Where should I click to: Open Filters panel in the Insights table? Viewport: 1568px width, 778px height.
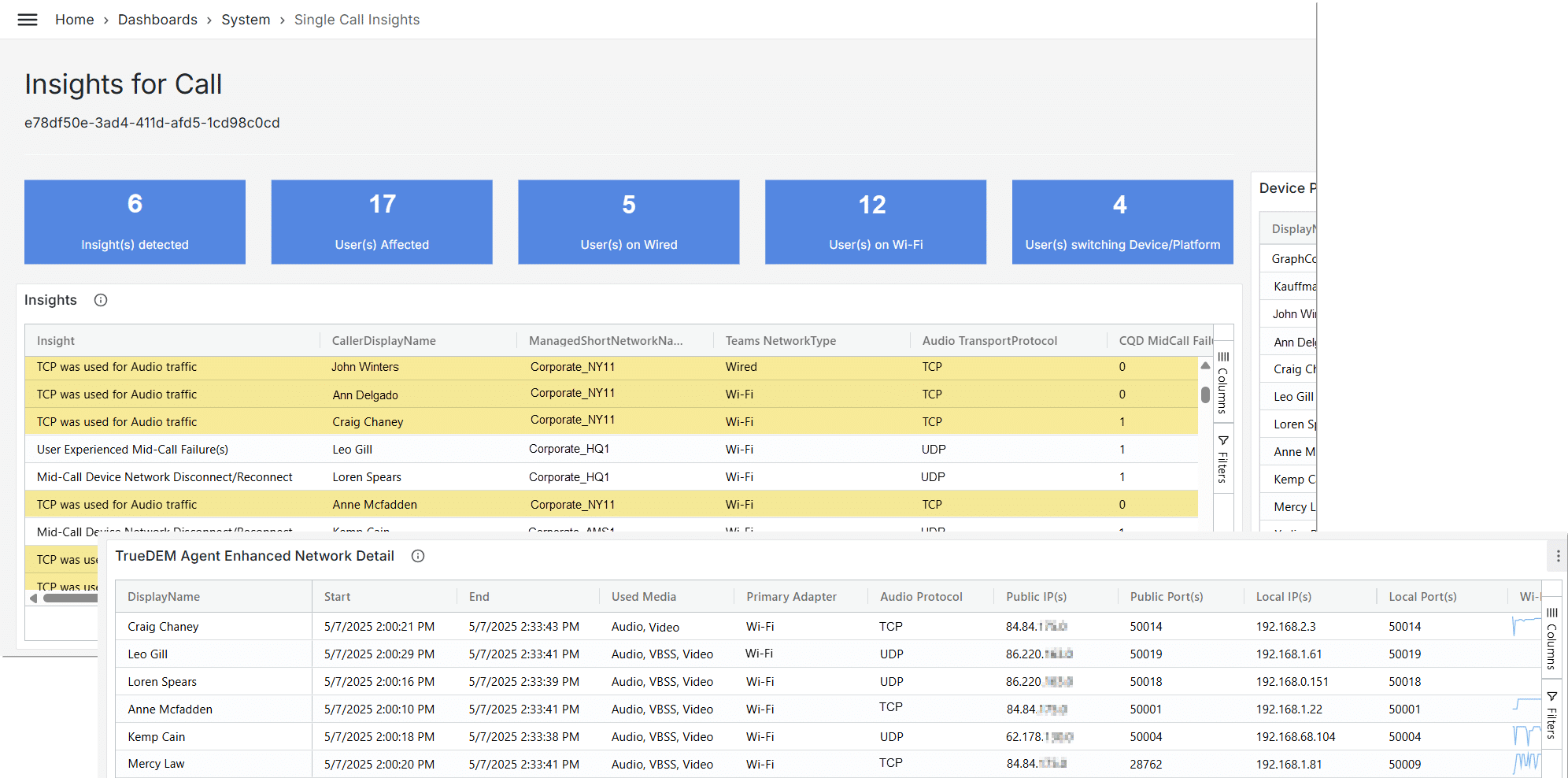(1222, 458)
